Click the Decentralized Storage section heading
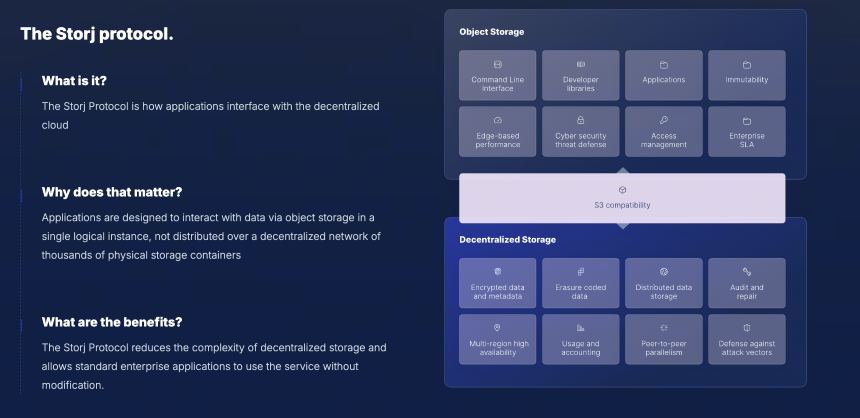Screen dimensions: 860x418 (x=507, y=240)
